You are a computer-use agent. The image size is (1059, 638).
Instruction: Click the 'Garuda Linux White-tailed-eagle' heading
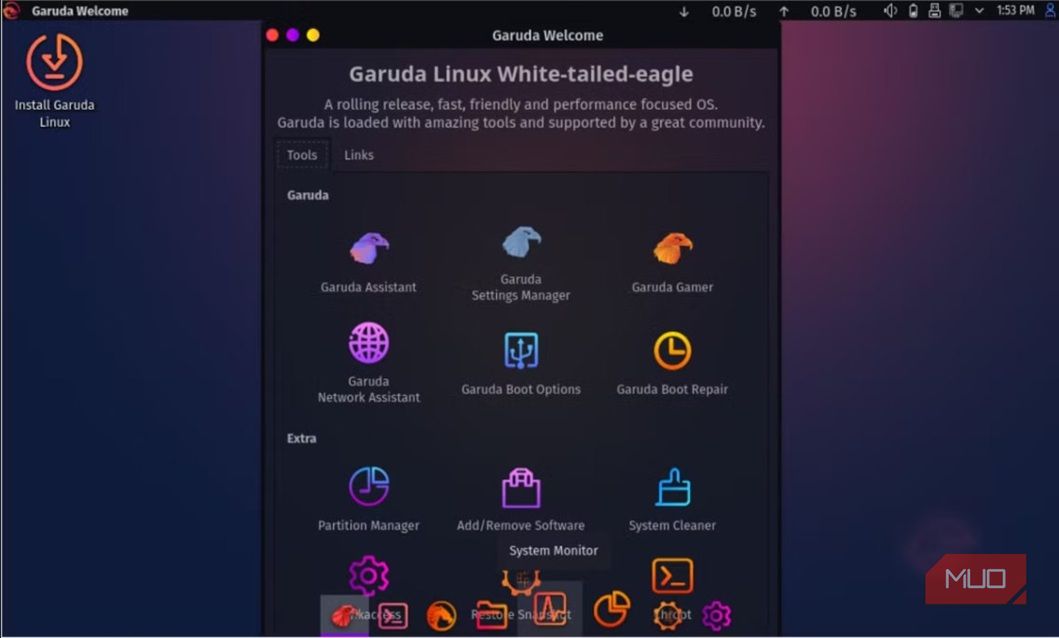pyautogui.click(x=521, y=74)
